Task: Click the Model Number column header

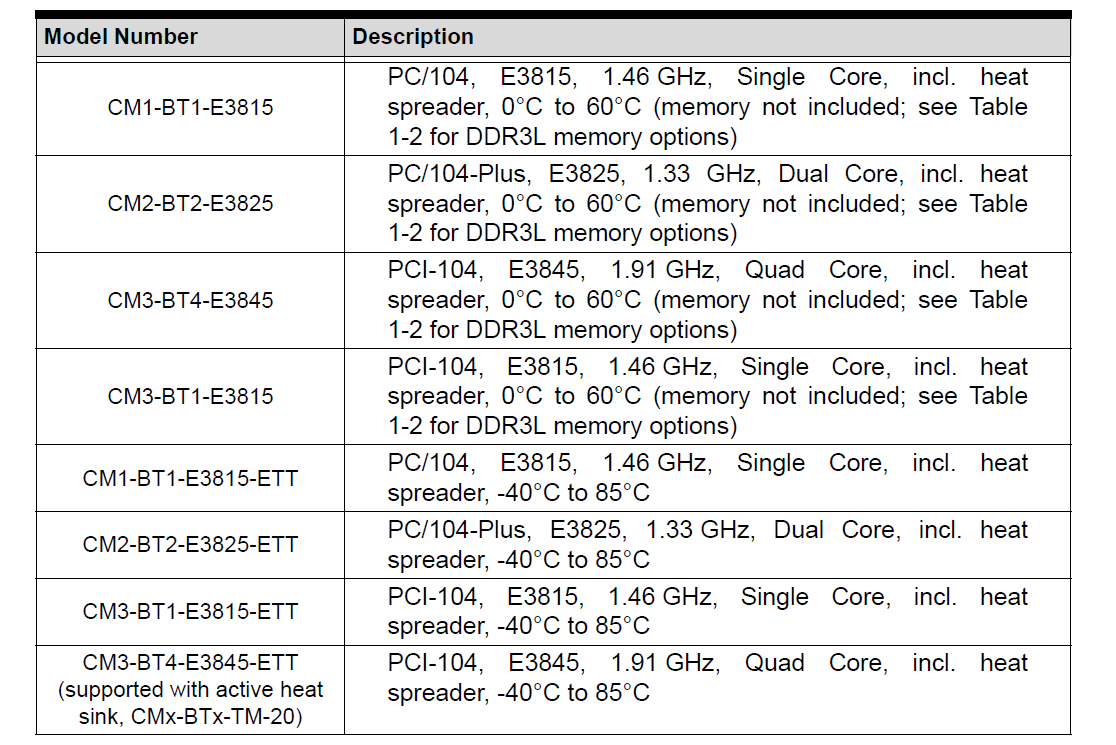Action: (121, 37)
